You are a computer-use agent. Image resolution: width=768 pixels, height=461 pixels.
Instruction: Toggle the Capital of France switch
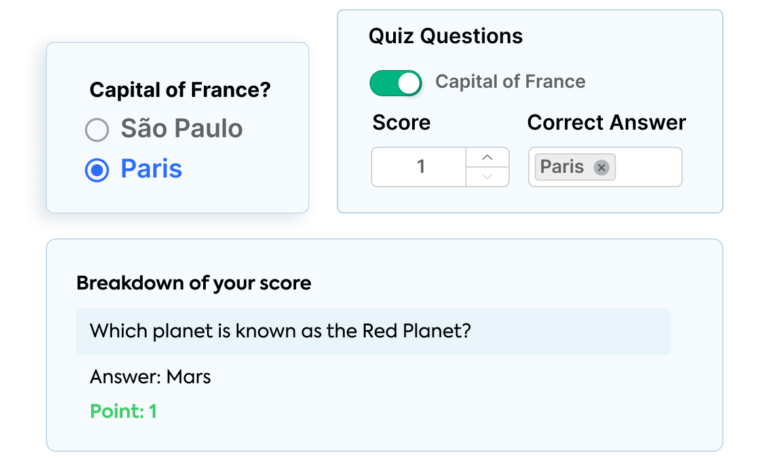point(396,82)
